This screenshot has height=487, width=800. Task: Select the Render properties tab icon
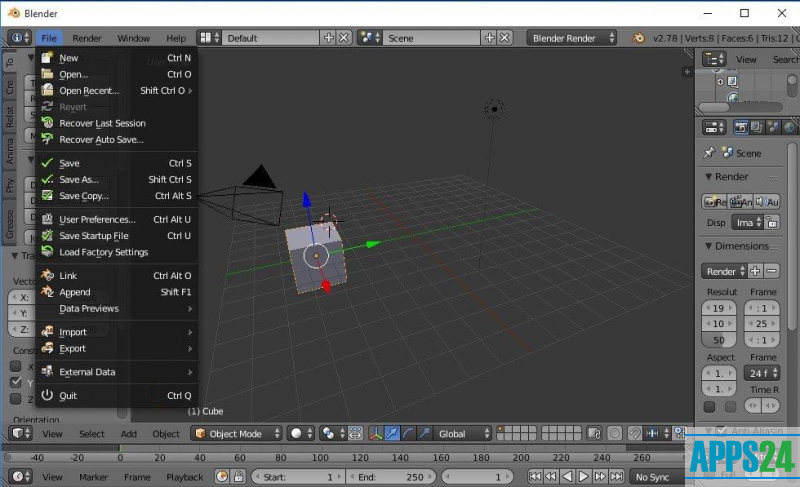click(740, 127)
